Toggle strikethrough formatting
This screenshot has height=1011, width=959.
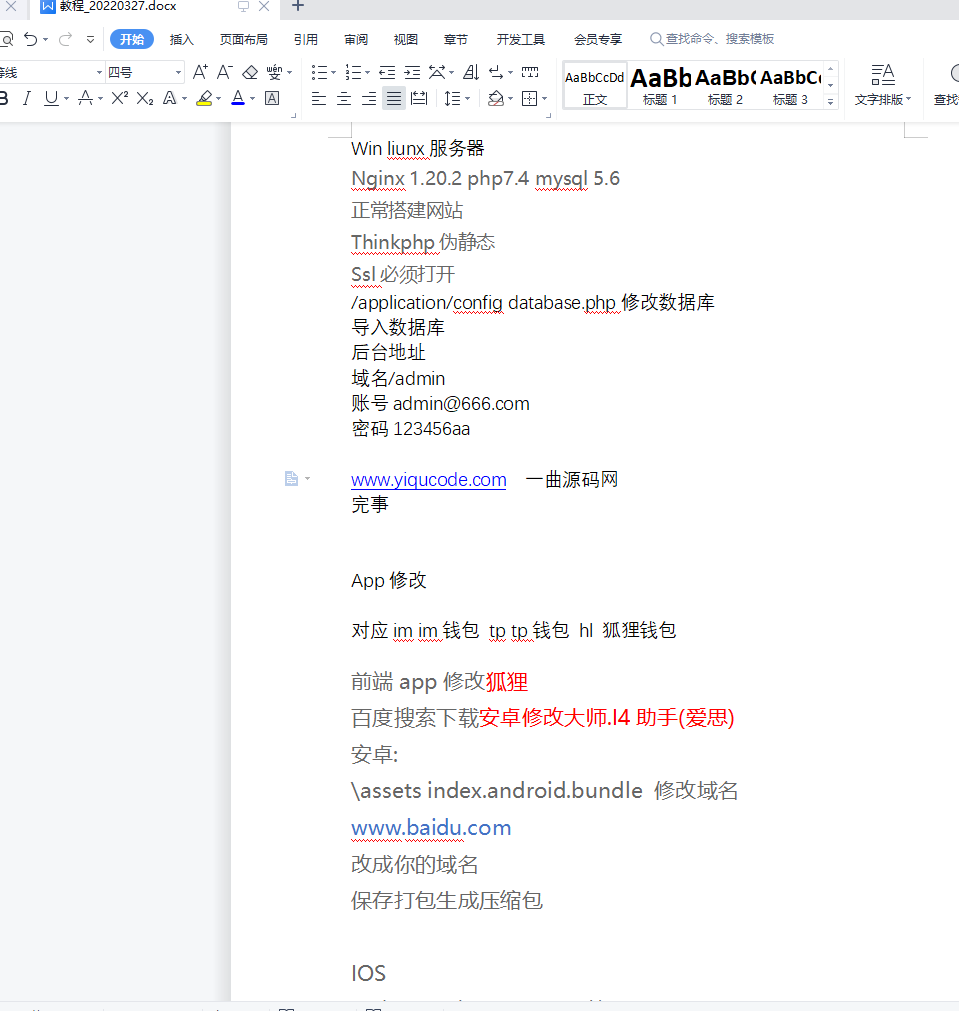(85, 99)
